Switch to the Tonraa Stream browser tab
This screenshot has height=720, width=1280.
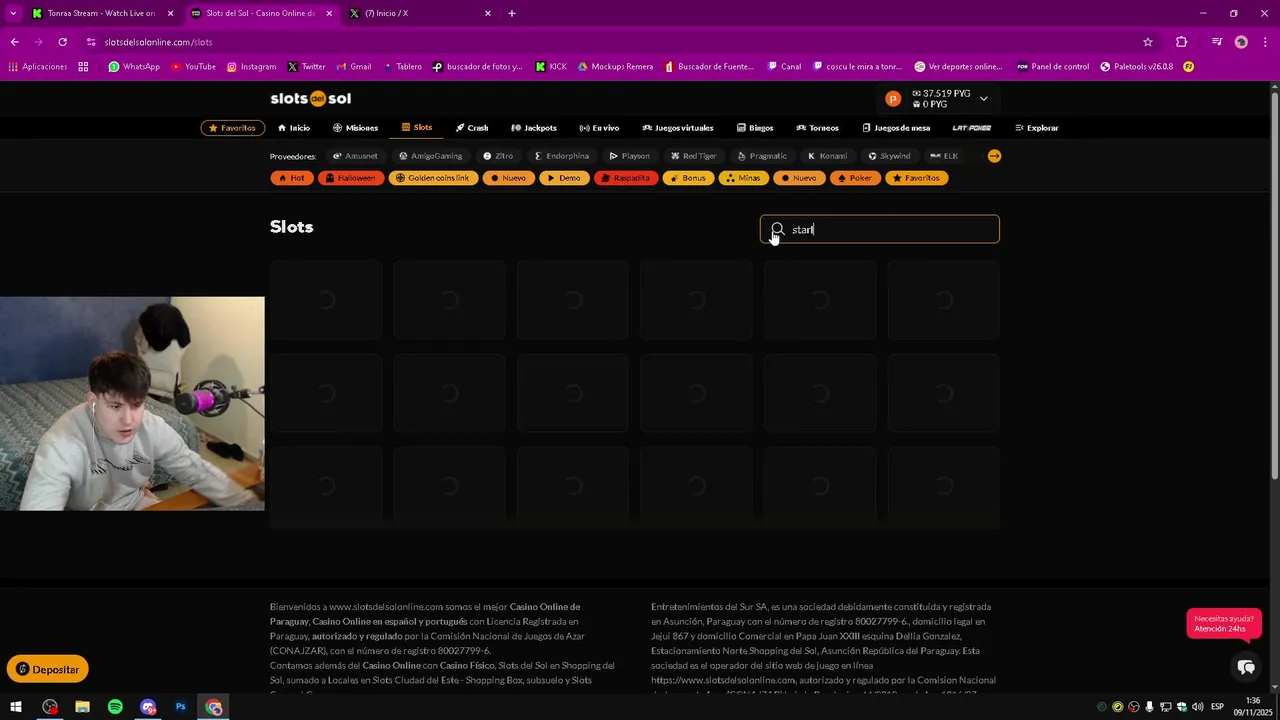(100, 13)
